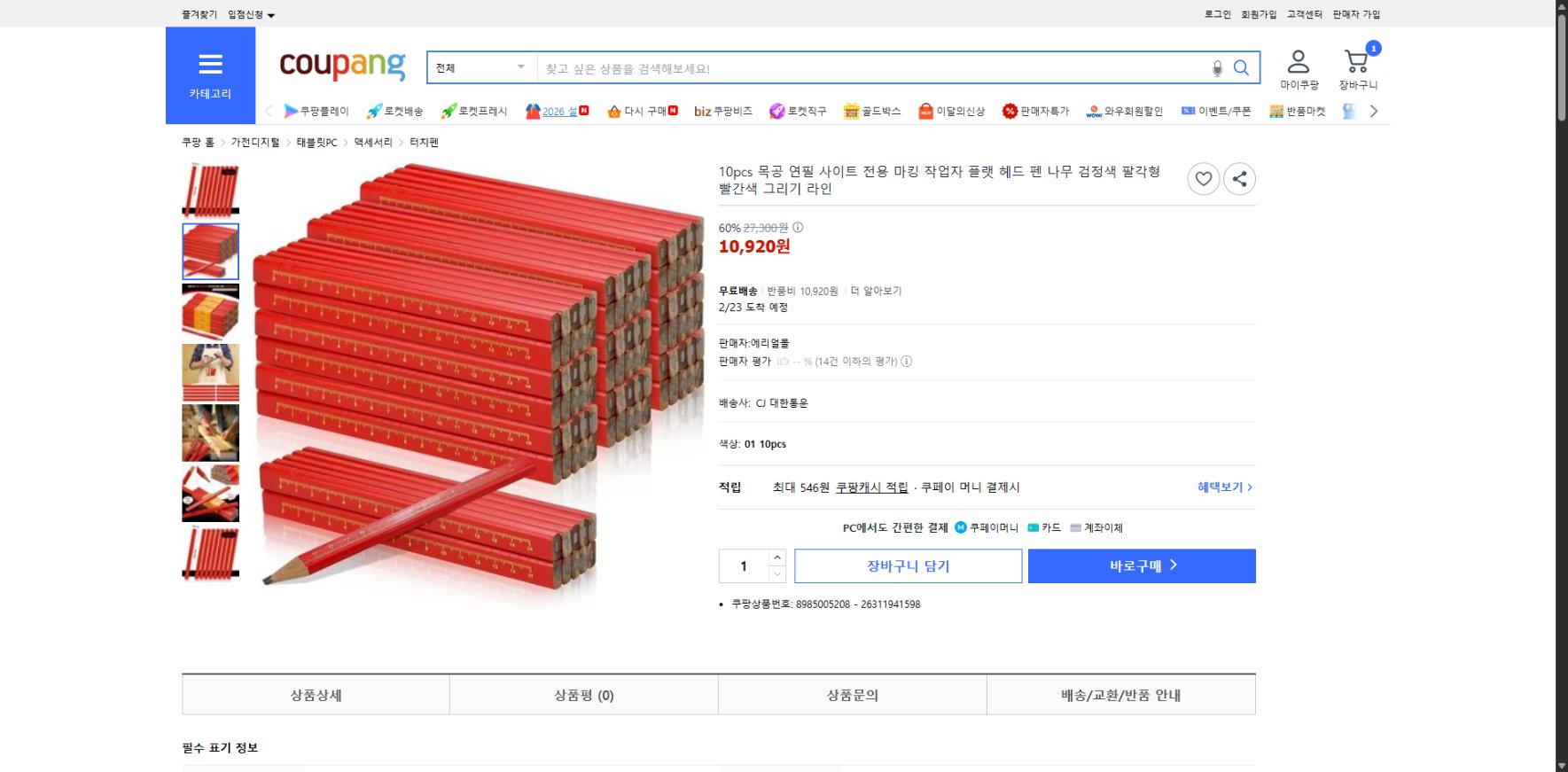Click the 로켓프레시 icon
This screenshot has width=1568, height=772.
pos(449,110)
